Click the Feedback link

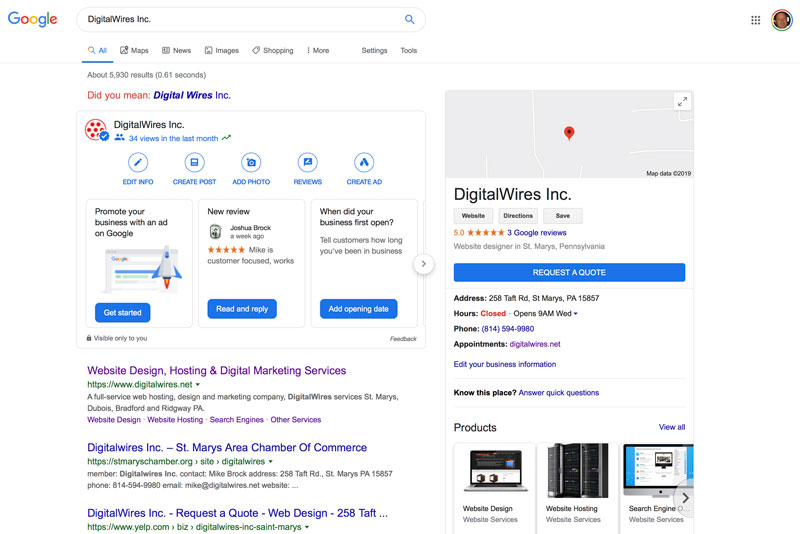click(403, 338)
